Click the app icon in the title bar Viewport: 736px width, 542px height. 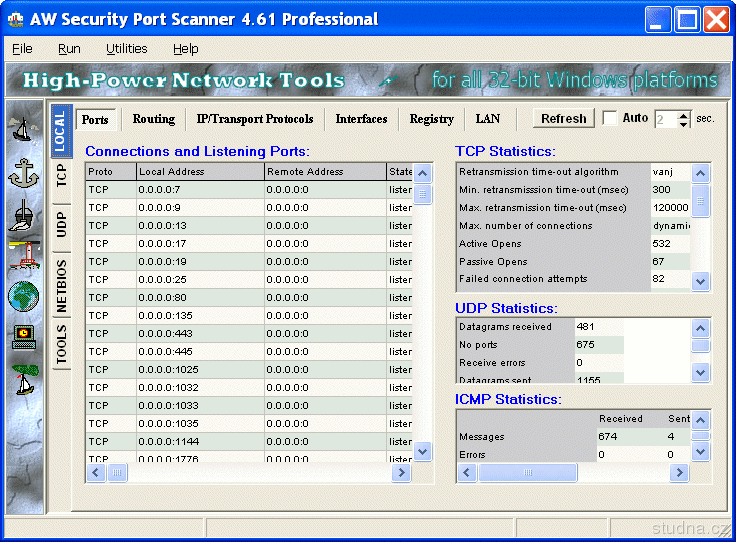pyautogui.click(x=16, y=20)
